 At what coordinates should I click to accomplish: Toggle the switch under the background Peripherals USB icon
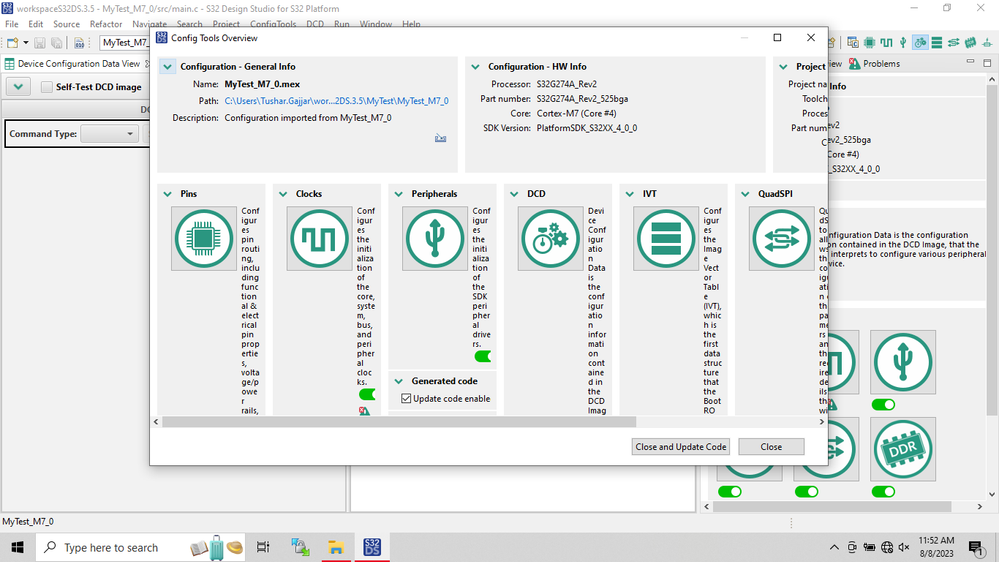click(x=883, y=405)
